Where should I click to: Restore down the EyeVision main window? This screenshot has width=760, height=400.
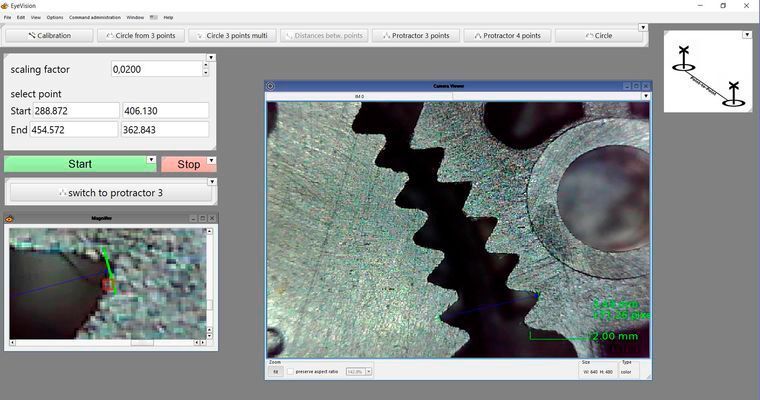point(723,6)
